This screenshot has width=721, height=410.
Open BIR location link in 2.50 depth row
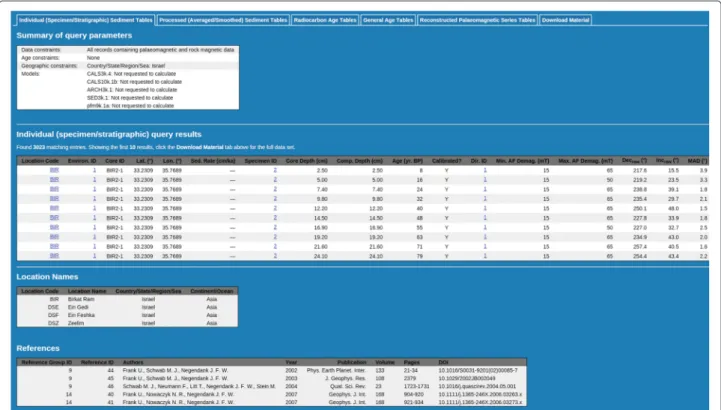pos(54,170)
